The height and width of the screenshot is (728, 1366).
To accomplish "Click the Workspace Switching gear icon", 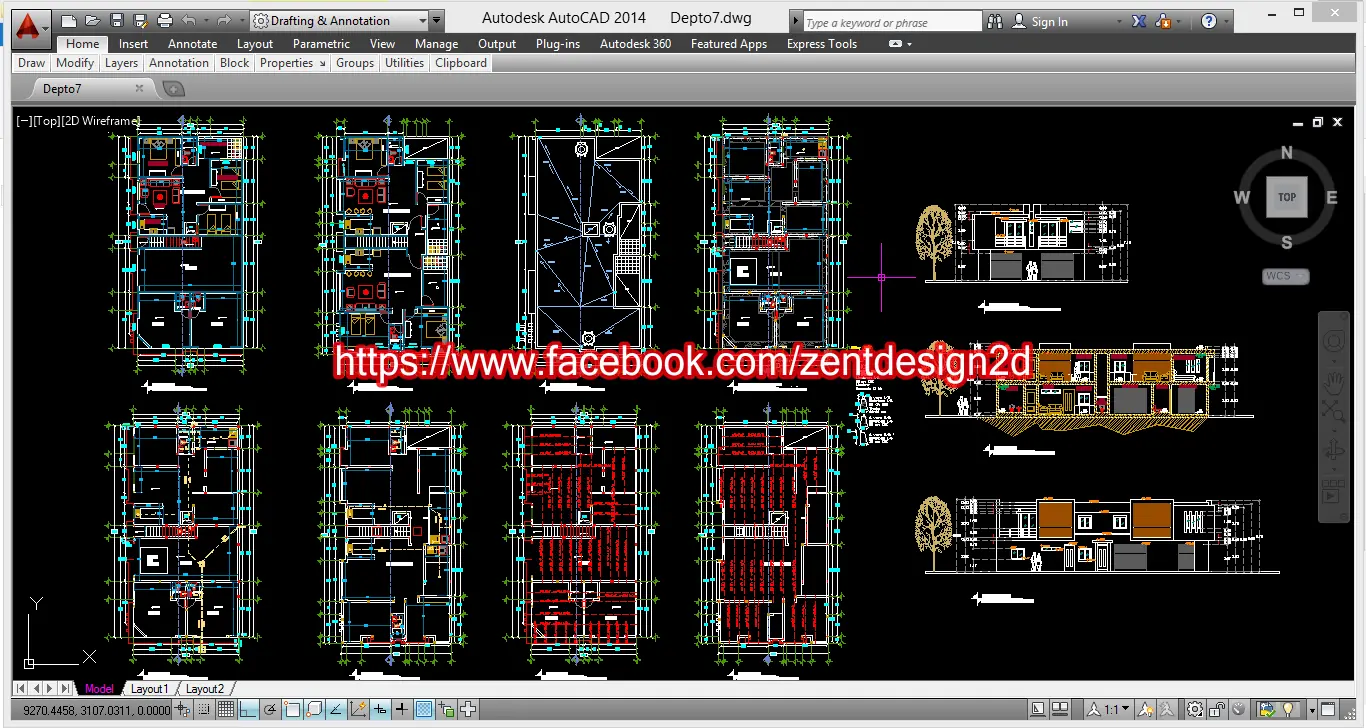I will click(x=1195, y=710).
